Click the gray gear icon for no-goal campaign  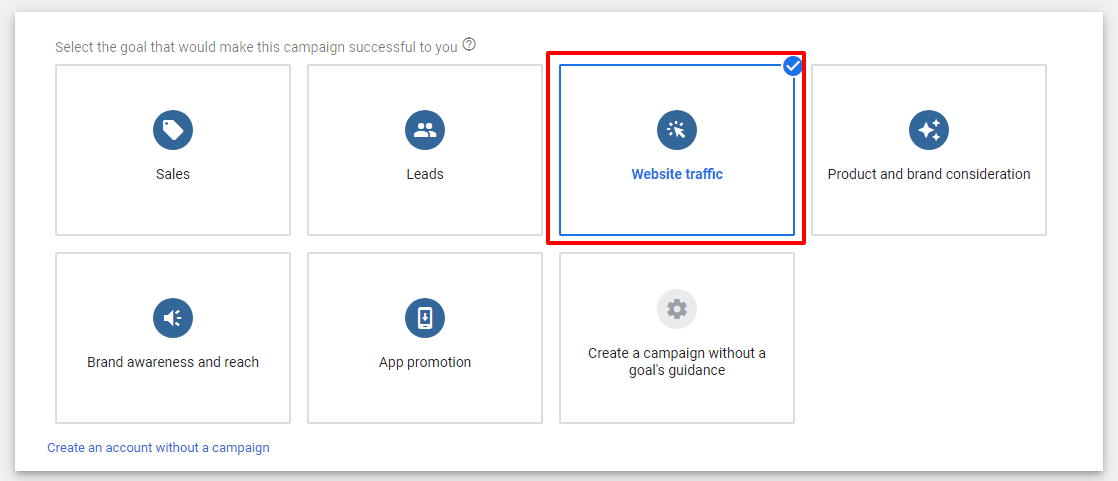point(677,309)
